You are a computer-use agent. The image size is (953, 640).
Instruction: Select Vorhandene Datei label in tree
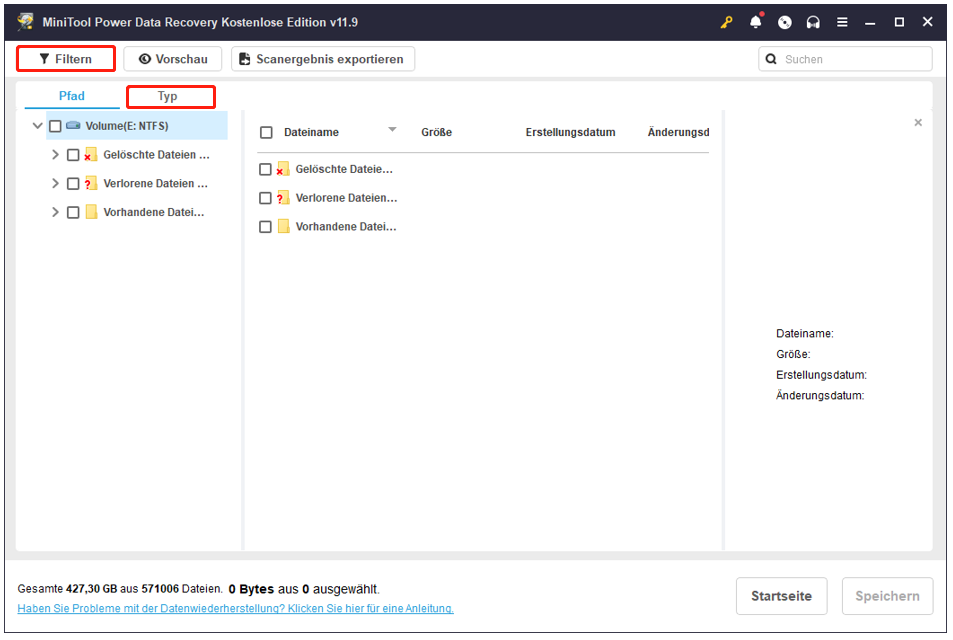[x=154, y=212]
